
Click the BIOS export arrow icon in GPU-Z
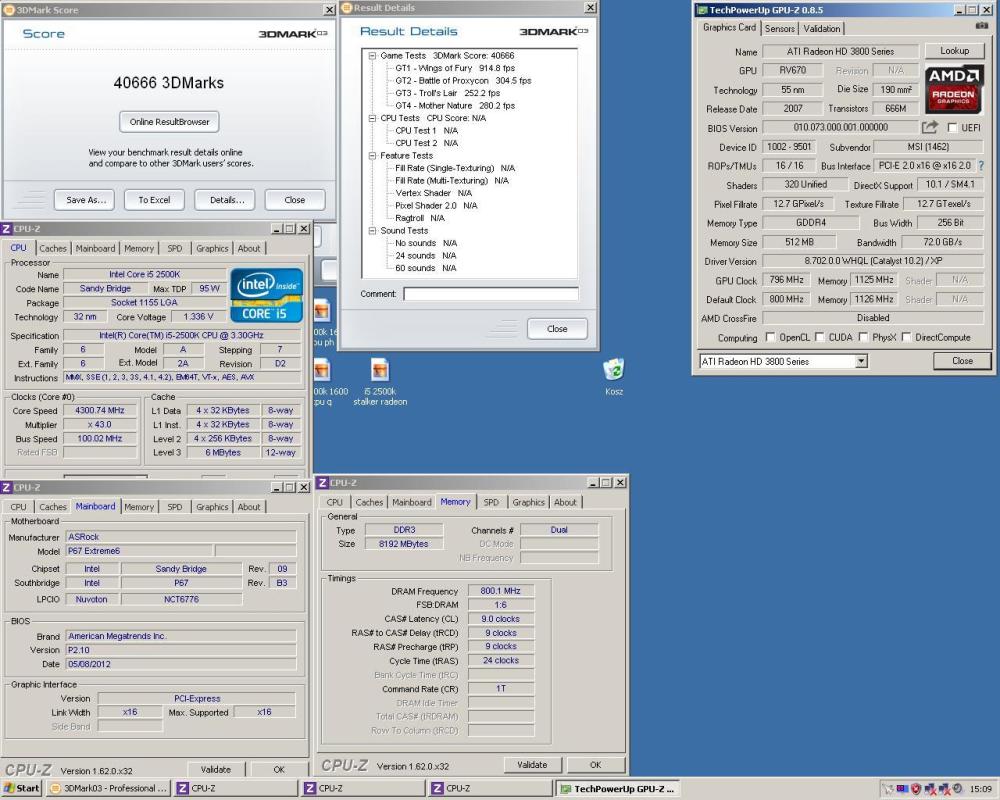930,127
